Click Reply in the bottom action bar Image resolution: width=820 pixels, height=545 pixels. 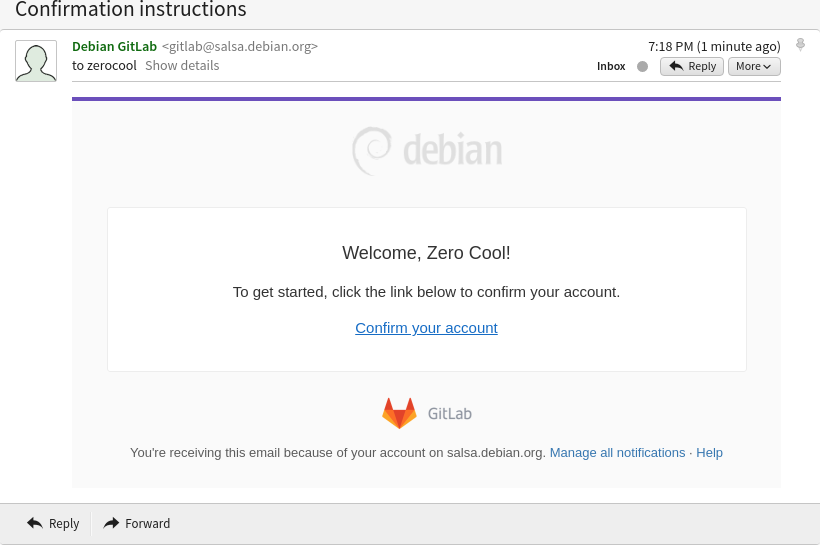[x=54, y=524]
